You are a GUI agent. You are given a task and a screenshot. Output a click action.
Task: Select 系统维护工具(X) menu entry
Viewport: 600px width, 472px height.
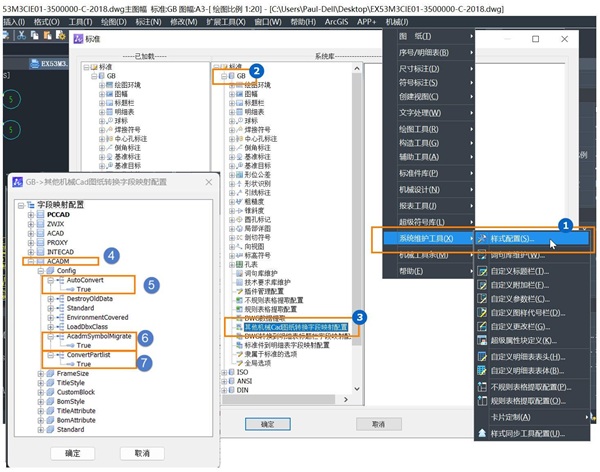tap(429, 238)
